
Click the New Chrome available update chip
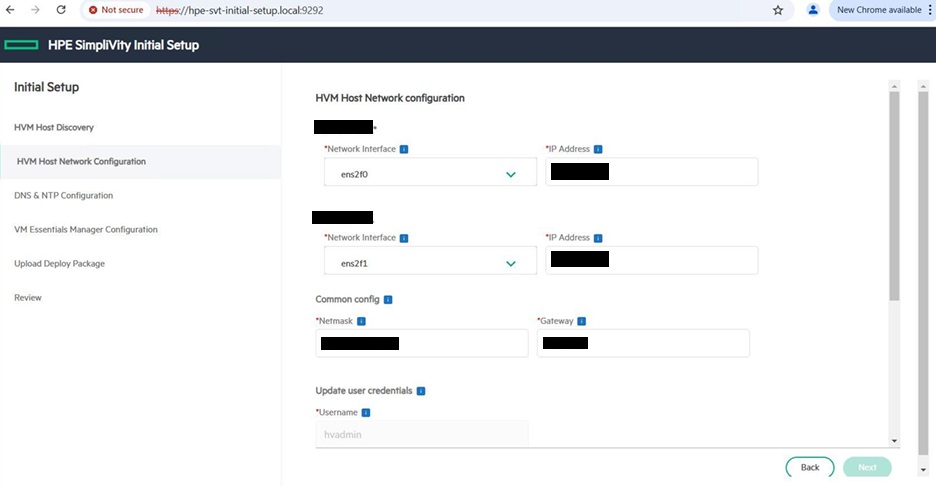point(879,10)
